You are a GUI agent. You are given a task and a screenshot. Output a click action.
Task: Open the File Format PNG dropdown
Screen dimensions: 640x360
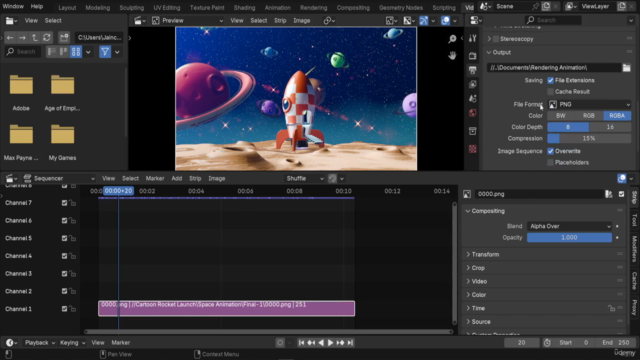point(589,104)
